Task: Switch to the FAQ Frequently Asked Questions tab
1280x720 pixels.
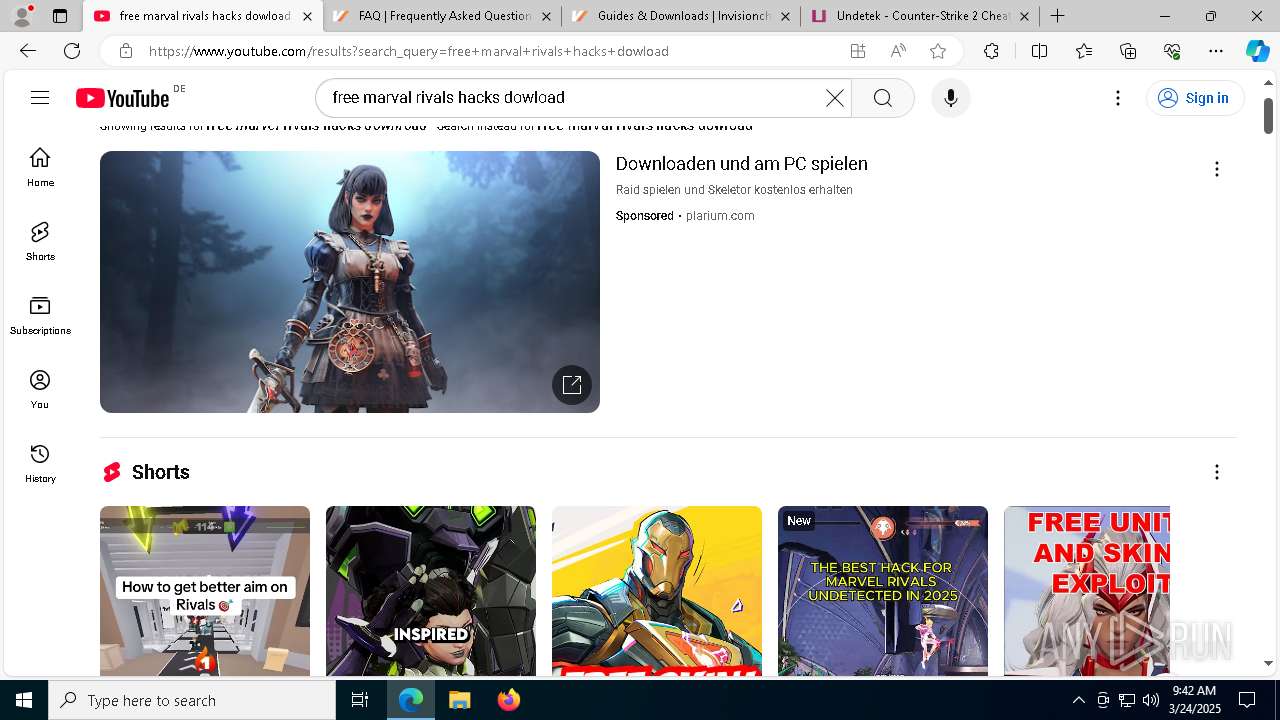Action: click(x=444, y=16)
